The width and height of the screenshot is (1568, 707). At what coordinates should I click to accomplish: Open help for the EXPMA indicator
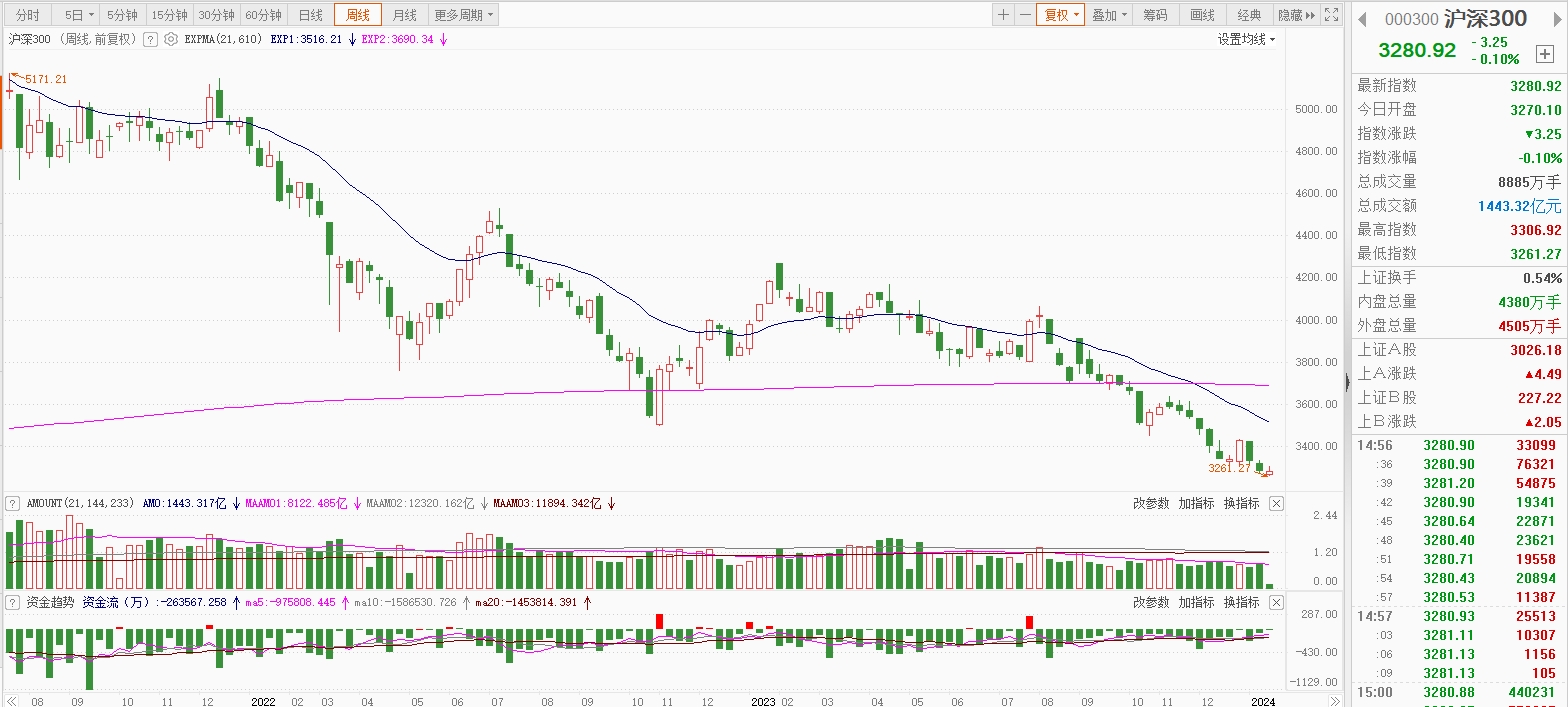pos(151,39)
